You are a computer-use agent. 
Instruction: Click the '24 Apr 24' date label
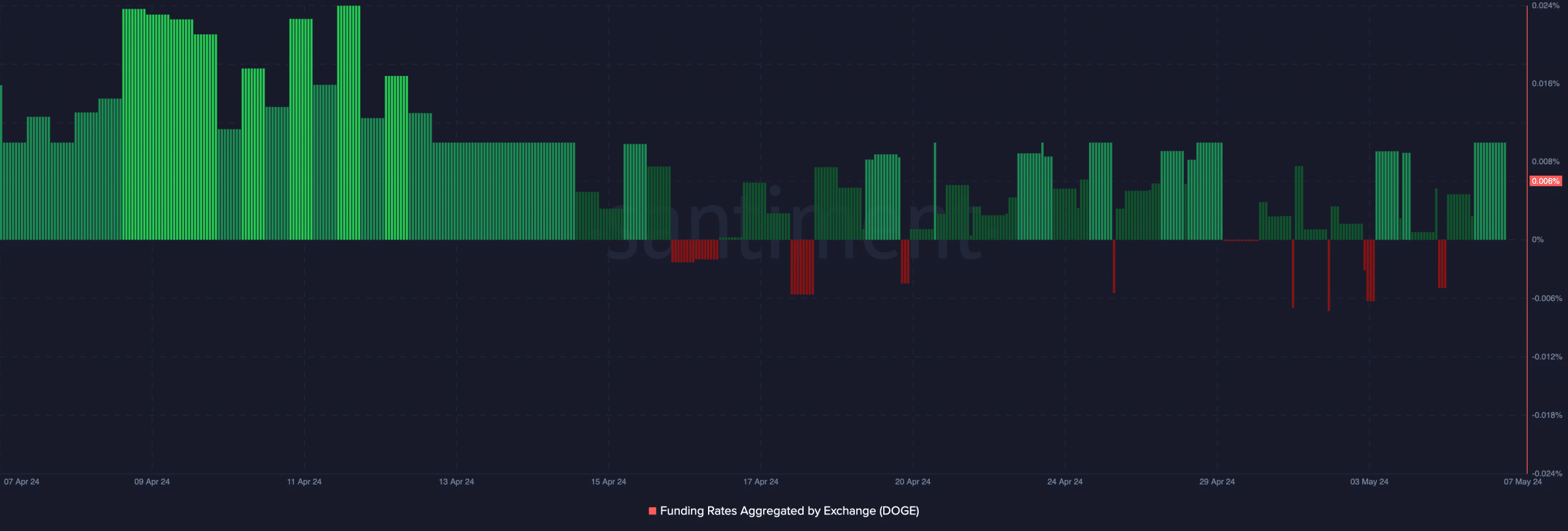click(x=1065, y=482)
